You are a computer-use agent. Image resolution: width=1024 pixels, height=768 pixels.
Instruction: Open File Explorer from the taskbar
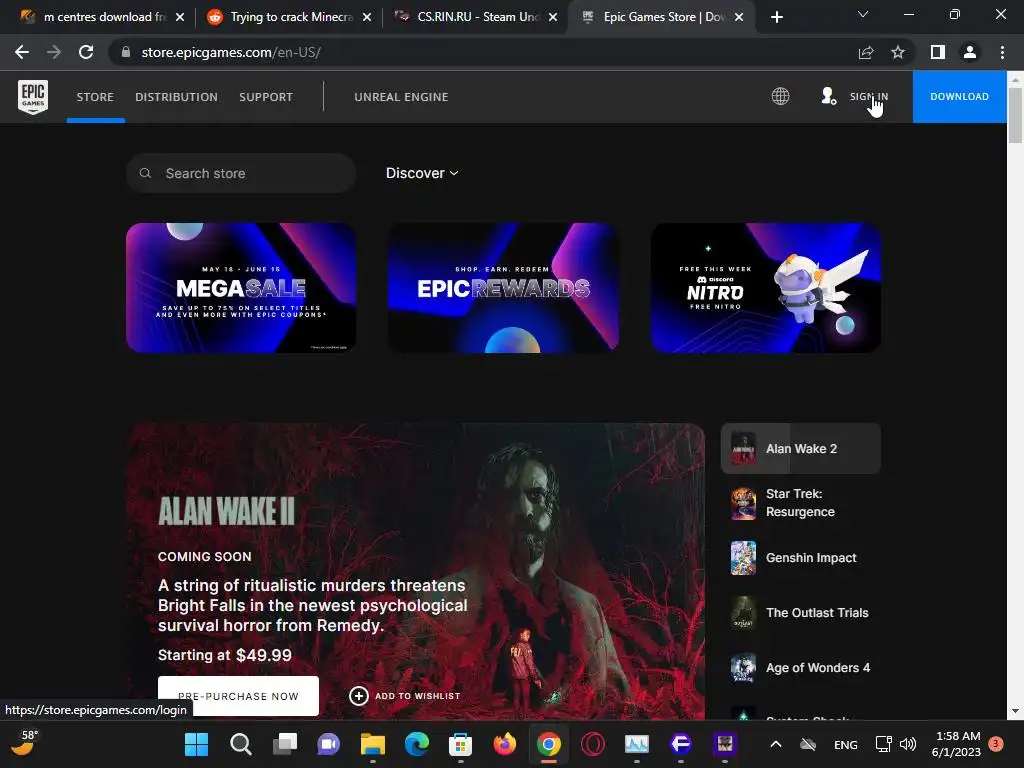[373, 744]
